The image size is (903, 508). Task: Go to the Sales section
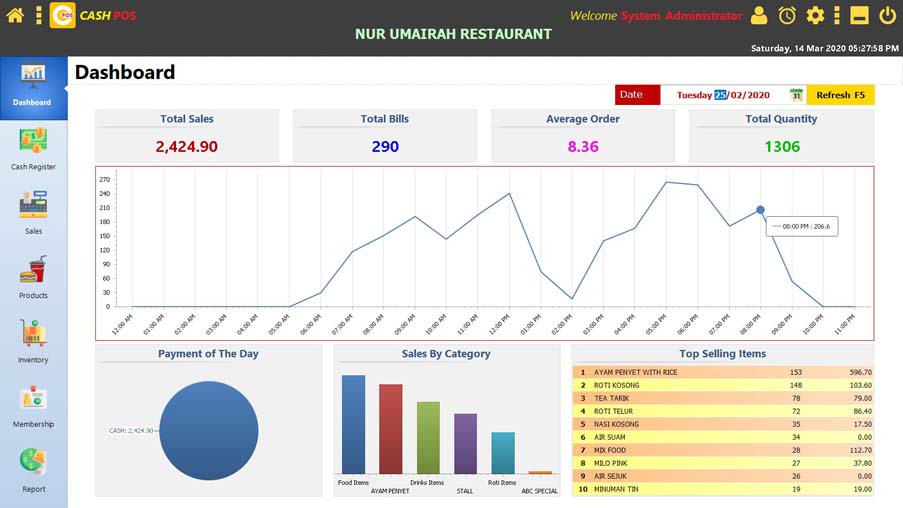(x=33, y=214)
